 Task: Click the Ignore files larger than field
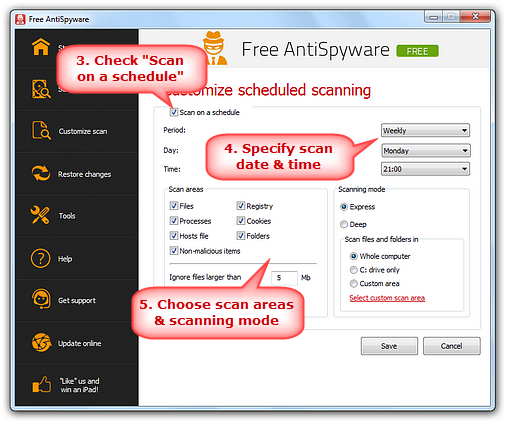click(284, 278)
